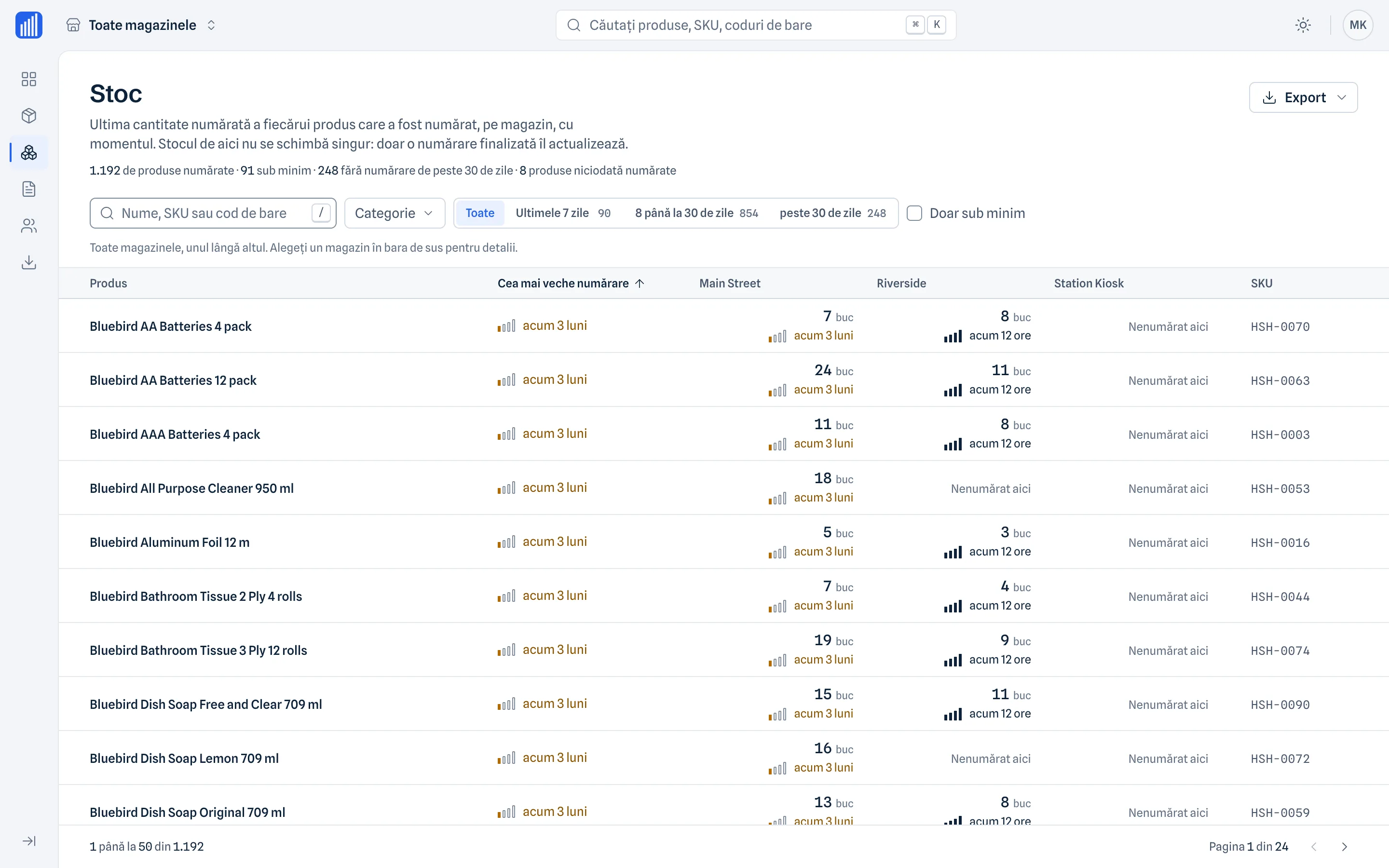Select the Toate filter tab
The image size is (1389, 868).
[x=480, y=213]
